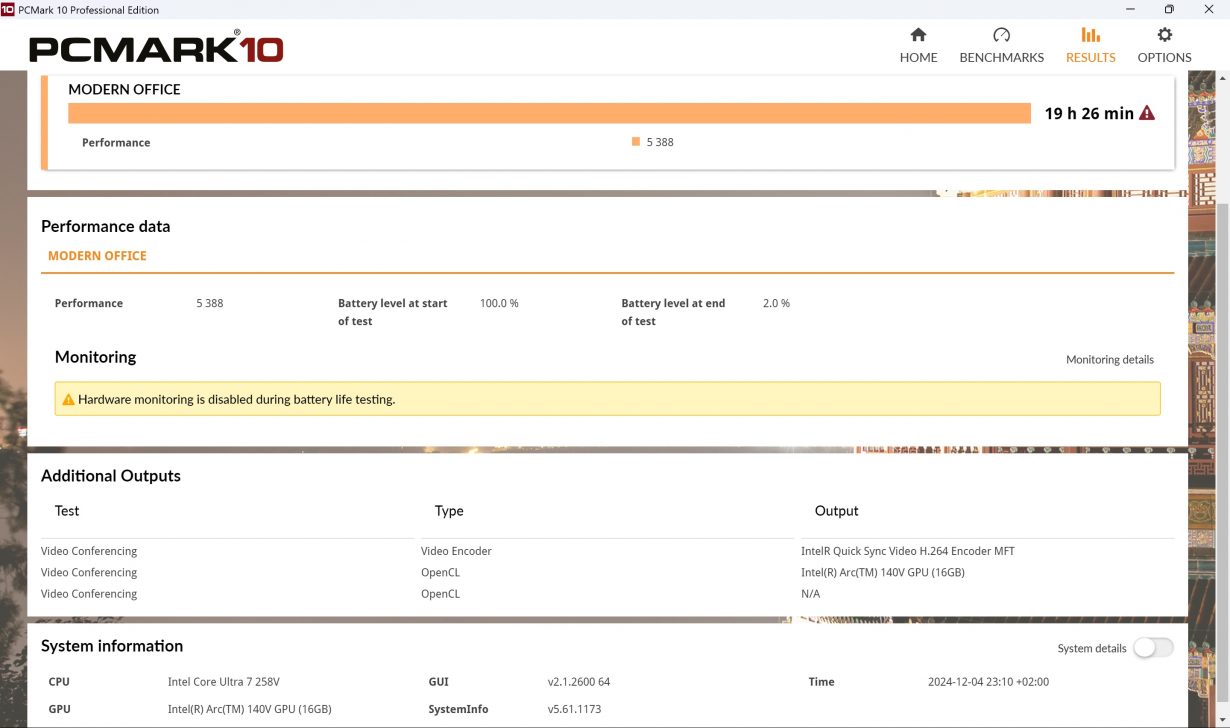Screen dimensions: 1230x728
Task: Close the PCMark 10 window
Action: tap(1208, 9)
